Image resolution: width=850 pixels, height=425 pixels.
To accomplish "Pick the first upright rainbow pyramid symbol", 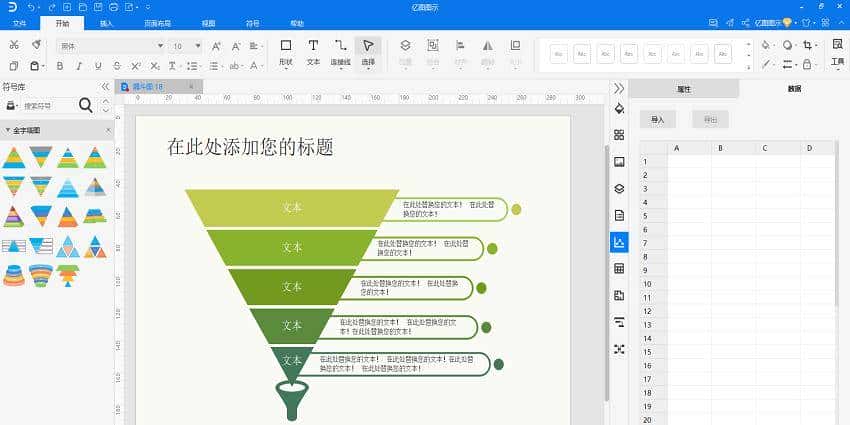I will (x=14, y=157).
